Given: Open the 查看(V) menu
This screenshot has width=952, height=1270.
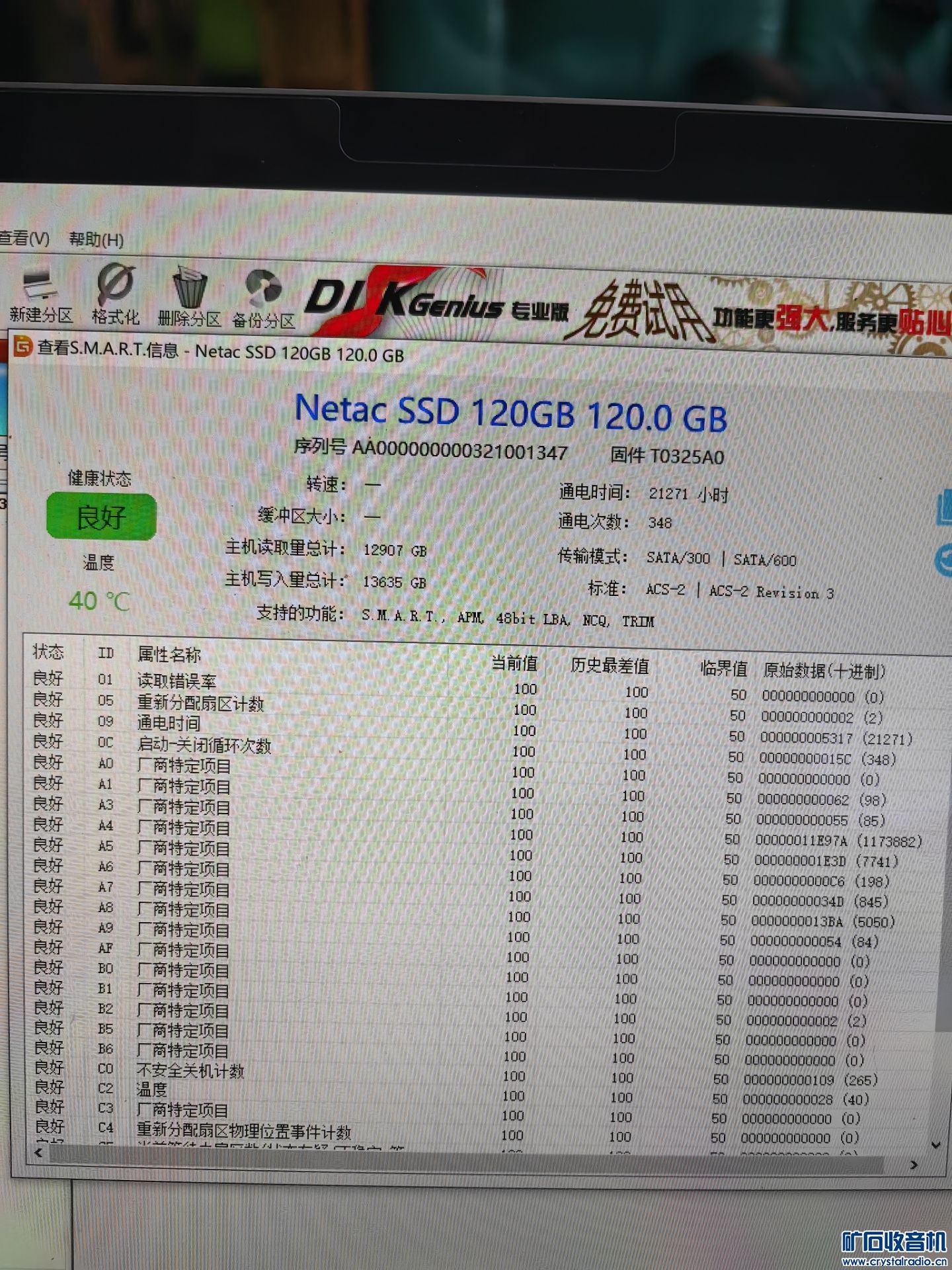Looking at the screenshot, I should (24, 237).
